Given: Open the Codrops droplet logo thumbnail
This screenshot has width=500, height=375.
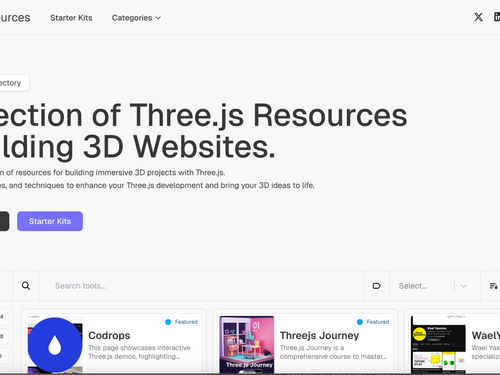Looking at the screenshot, I should (55, 344).
